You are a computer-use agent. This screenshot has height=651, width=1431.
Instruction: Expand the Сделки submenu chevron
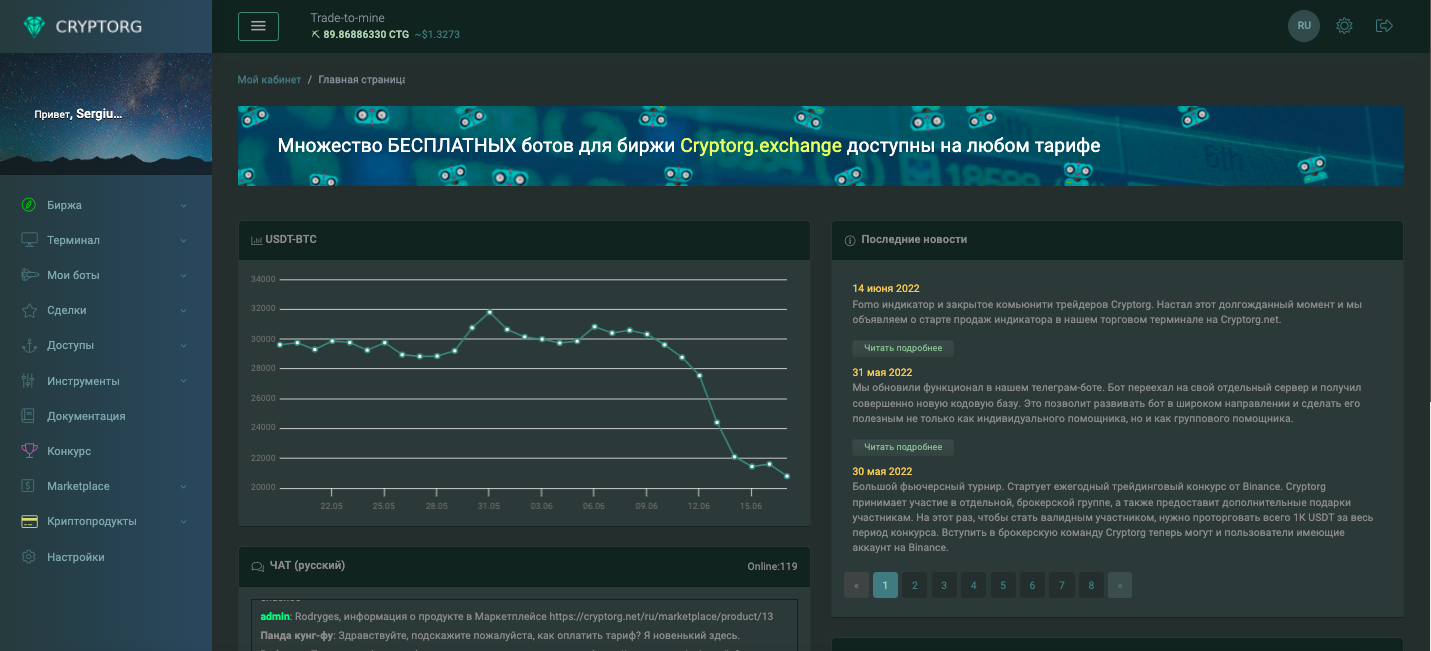click(x=183, y=311)
